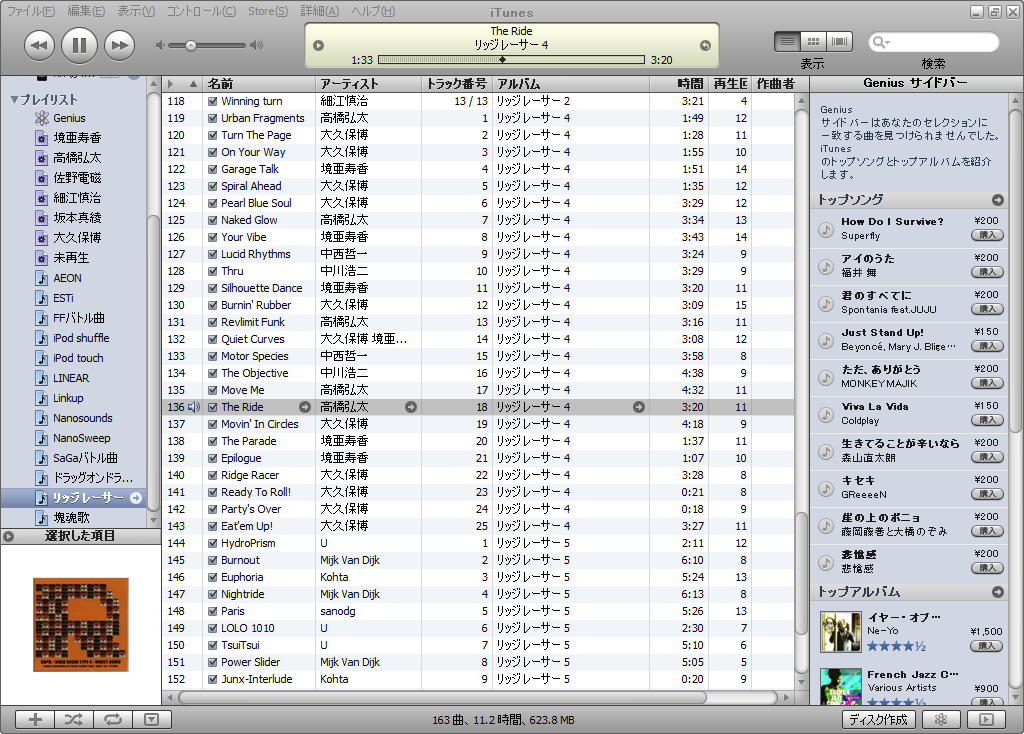Screen dimensions: 1024x734
Task: Open the 編集 menu
Action: (86, 11)
